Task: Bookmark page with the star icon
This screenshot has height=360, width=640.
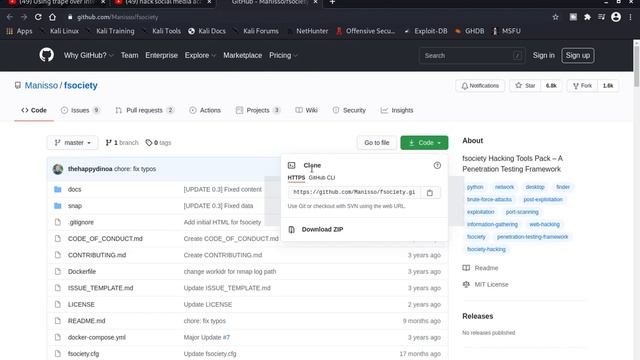Action: point(555,17)
